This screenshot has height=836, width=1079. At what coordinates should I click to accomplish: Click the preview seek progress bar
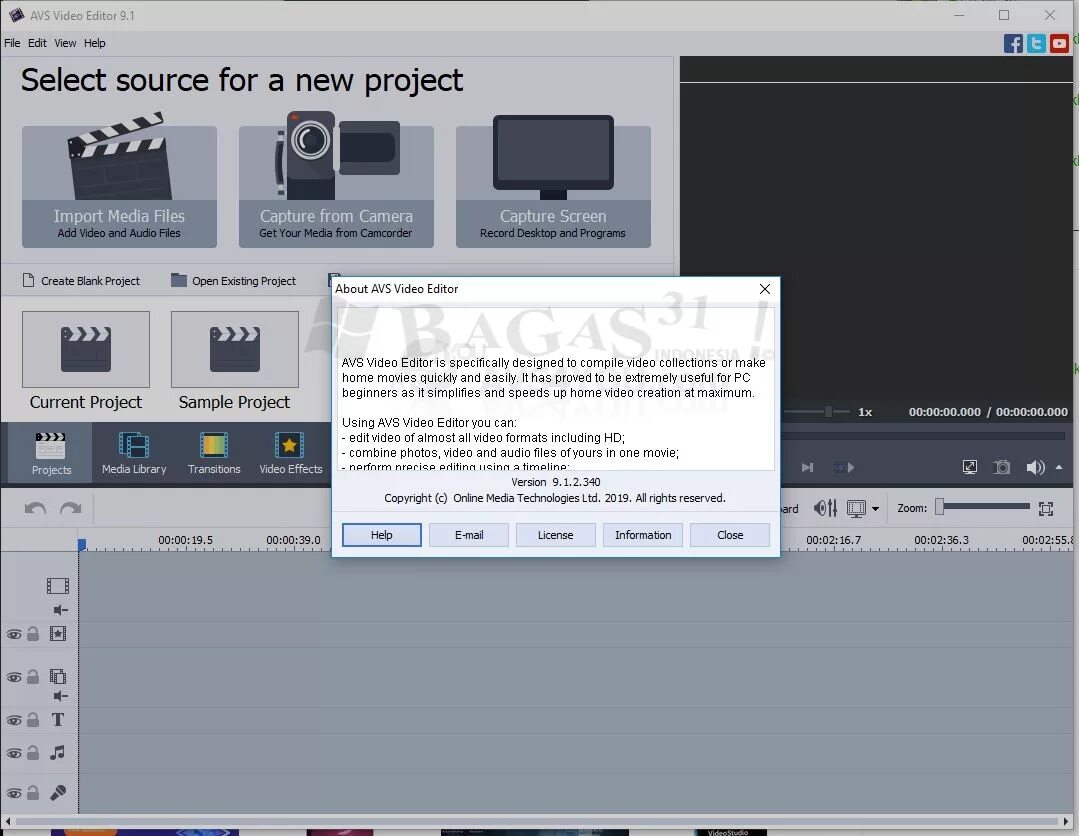click(923, 436)
